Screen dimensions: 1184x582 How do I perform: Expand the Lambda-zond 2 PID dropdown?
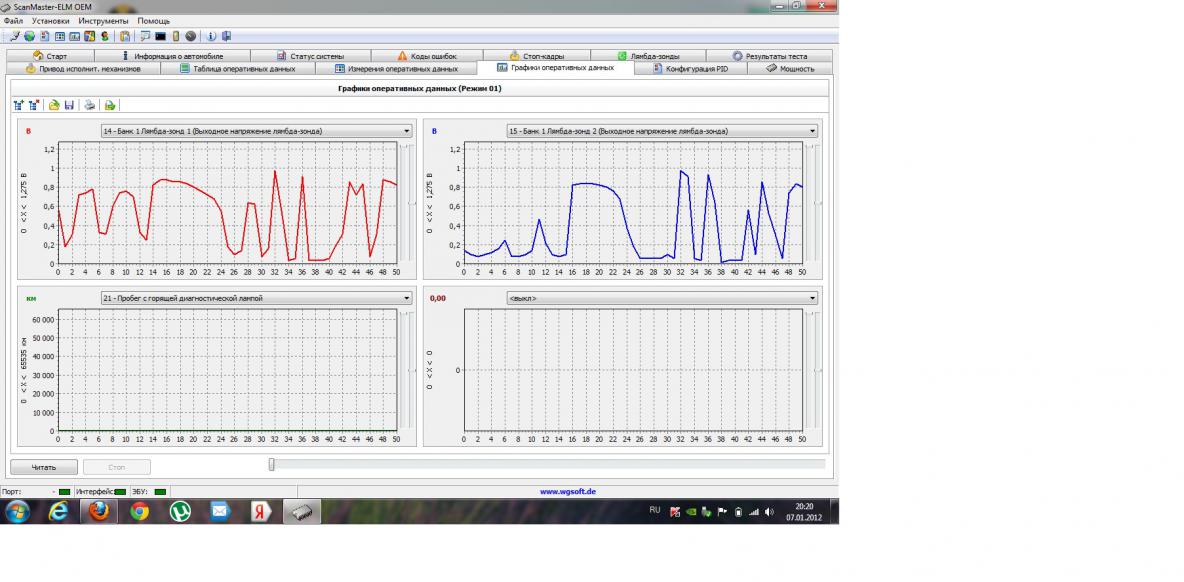(x=812, y=131)
